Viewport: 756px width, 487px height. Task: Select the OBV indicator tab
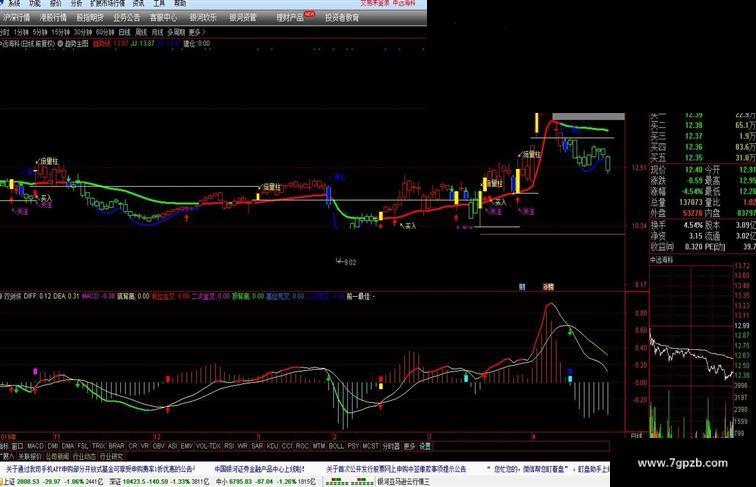pos(158,446)
